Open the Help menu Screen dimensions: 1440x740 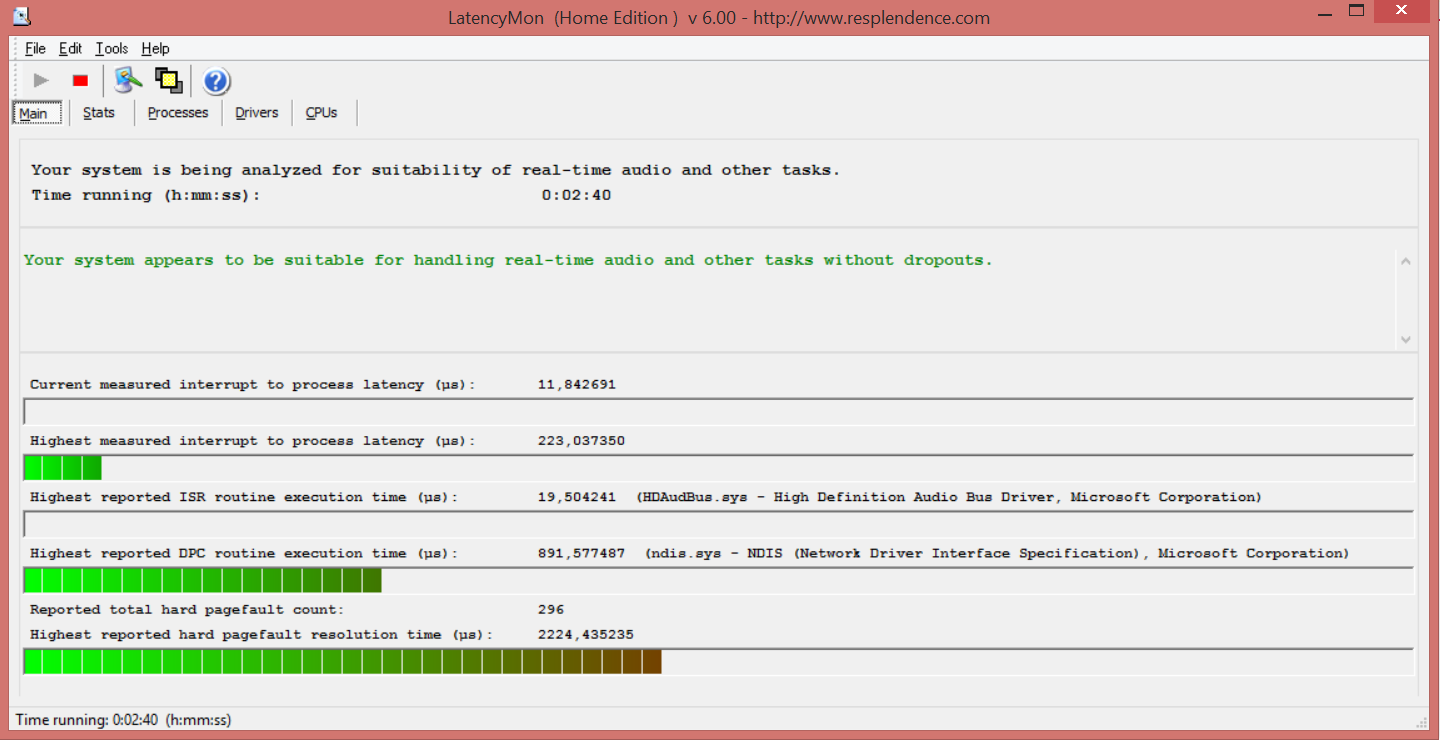[155, 48]
